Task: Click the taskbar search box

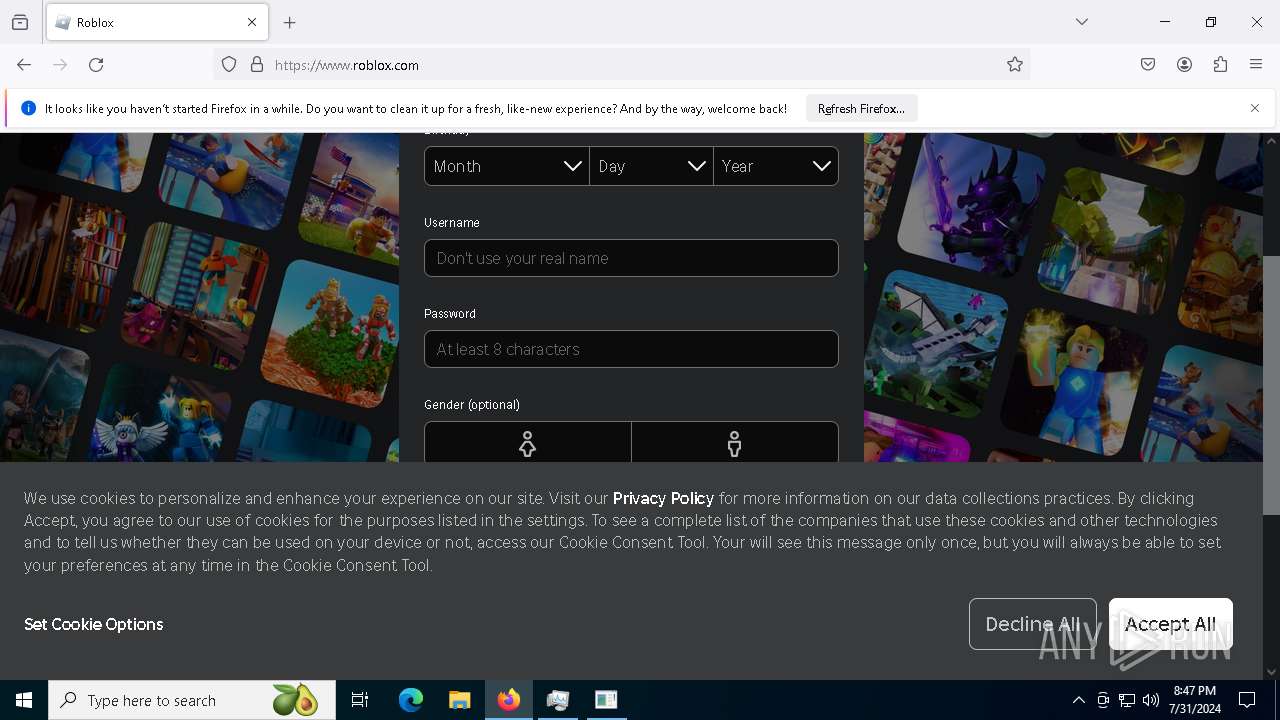Action: click(192, 700)
